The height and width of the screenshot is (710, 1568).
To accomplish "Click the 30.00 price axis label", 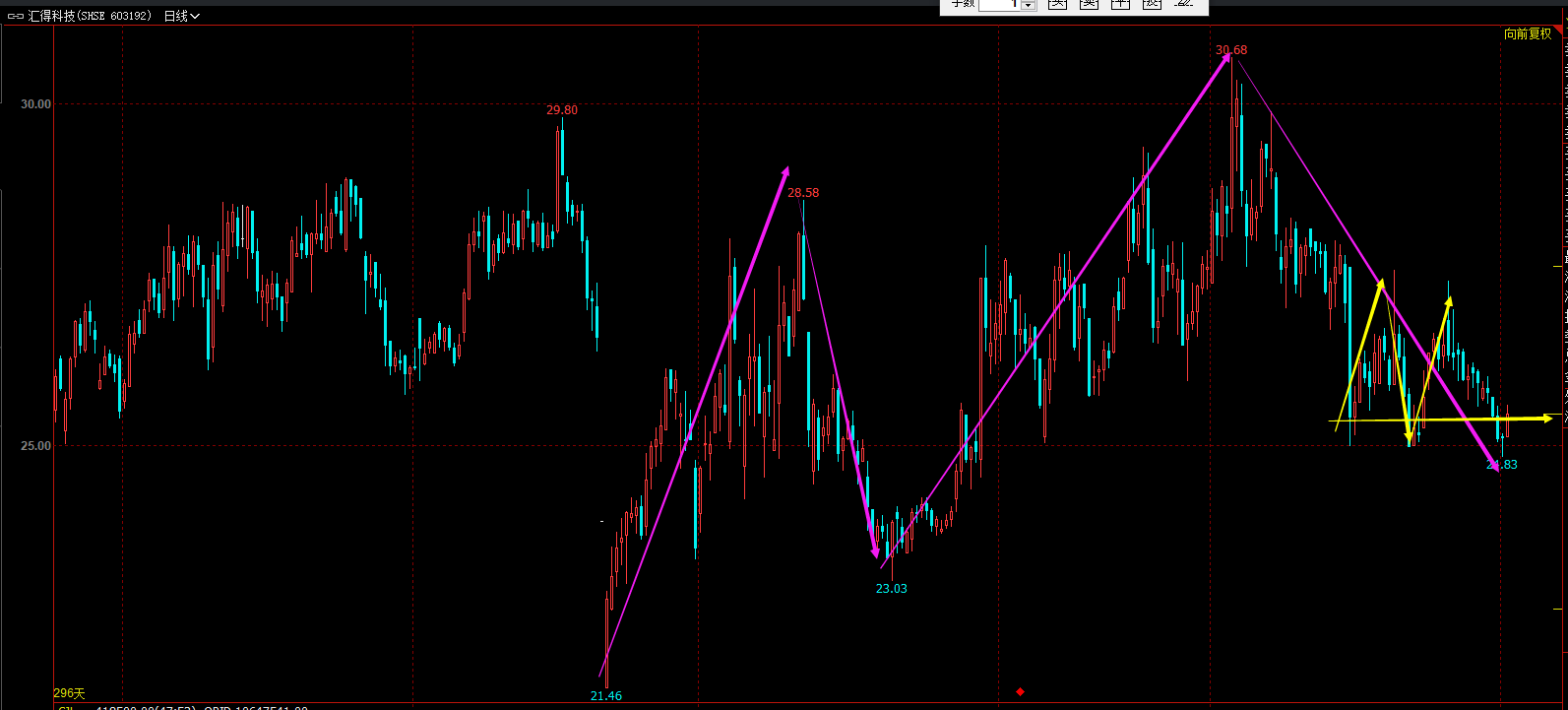I will 36,104.
